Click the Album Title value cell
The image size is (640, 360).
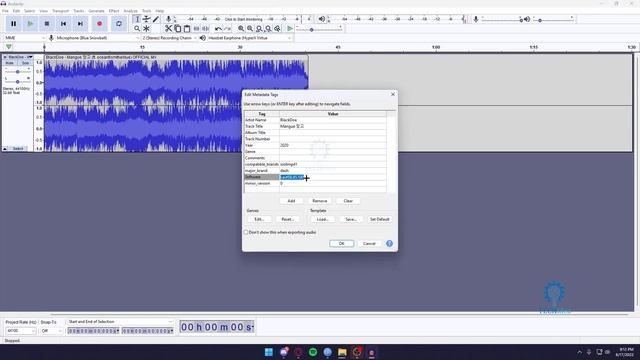click(x=333, y=133)
